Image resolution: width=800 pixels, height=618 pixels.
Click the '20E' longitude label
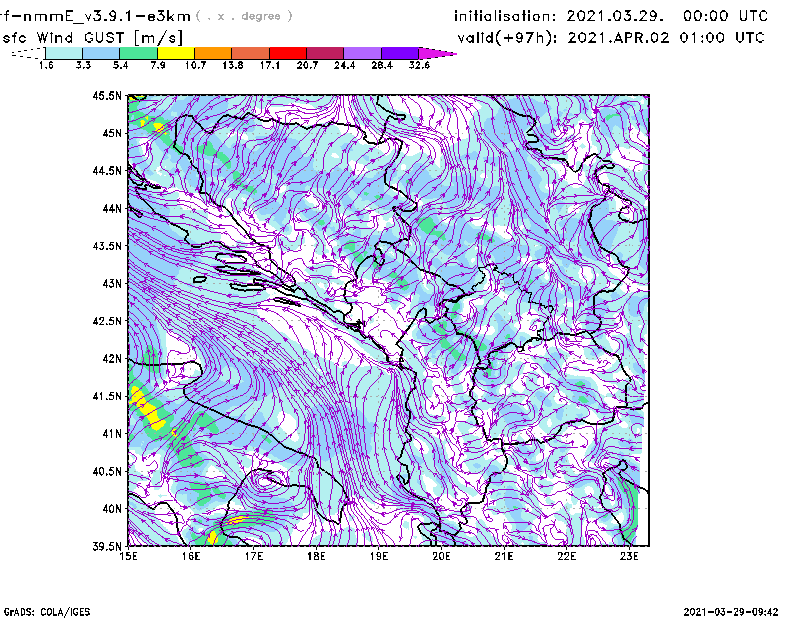point(441,556)
